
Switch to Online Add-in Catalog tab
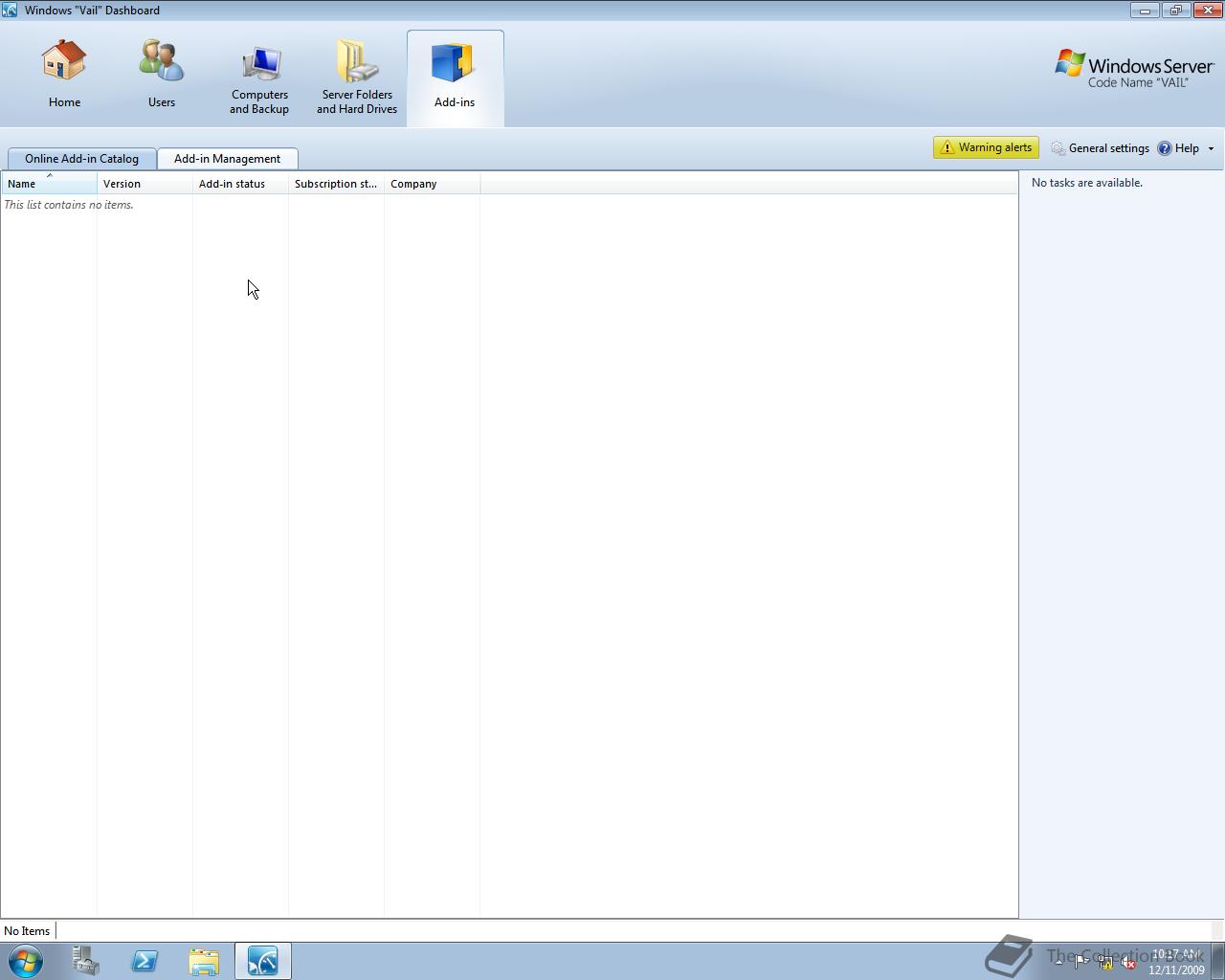[81, 159]
